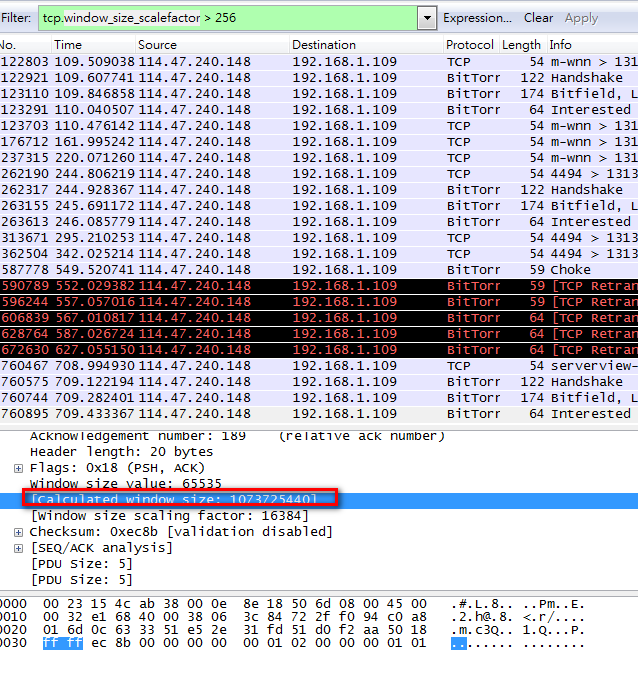Screen dimensions: 638x678
Task: Expand the SEQ/ACK analysis node
Action: (x=19, y=548)
